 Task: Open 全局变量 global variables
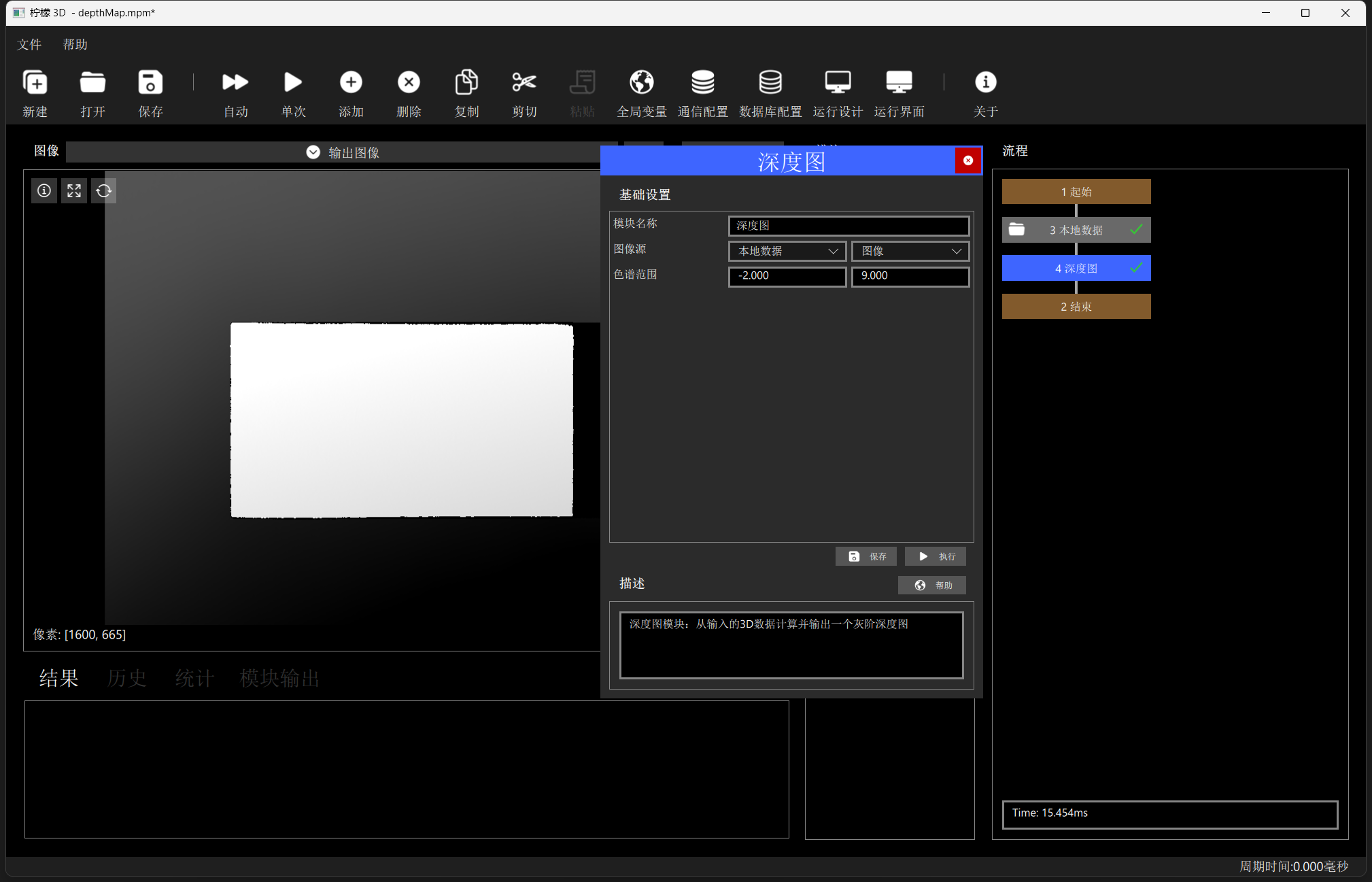pos(641,82)
